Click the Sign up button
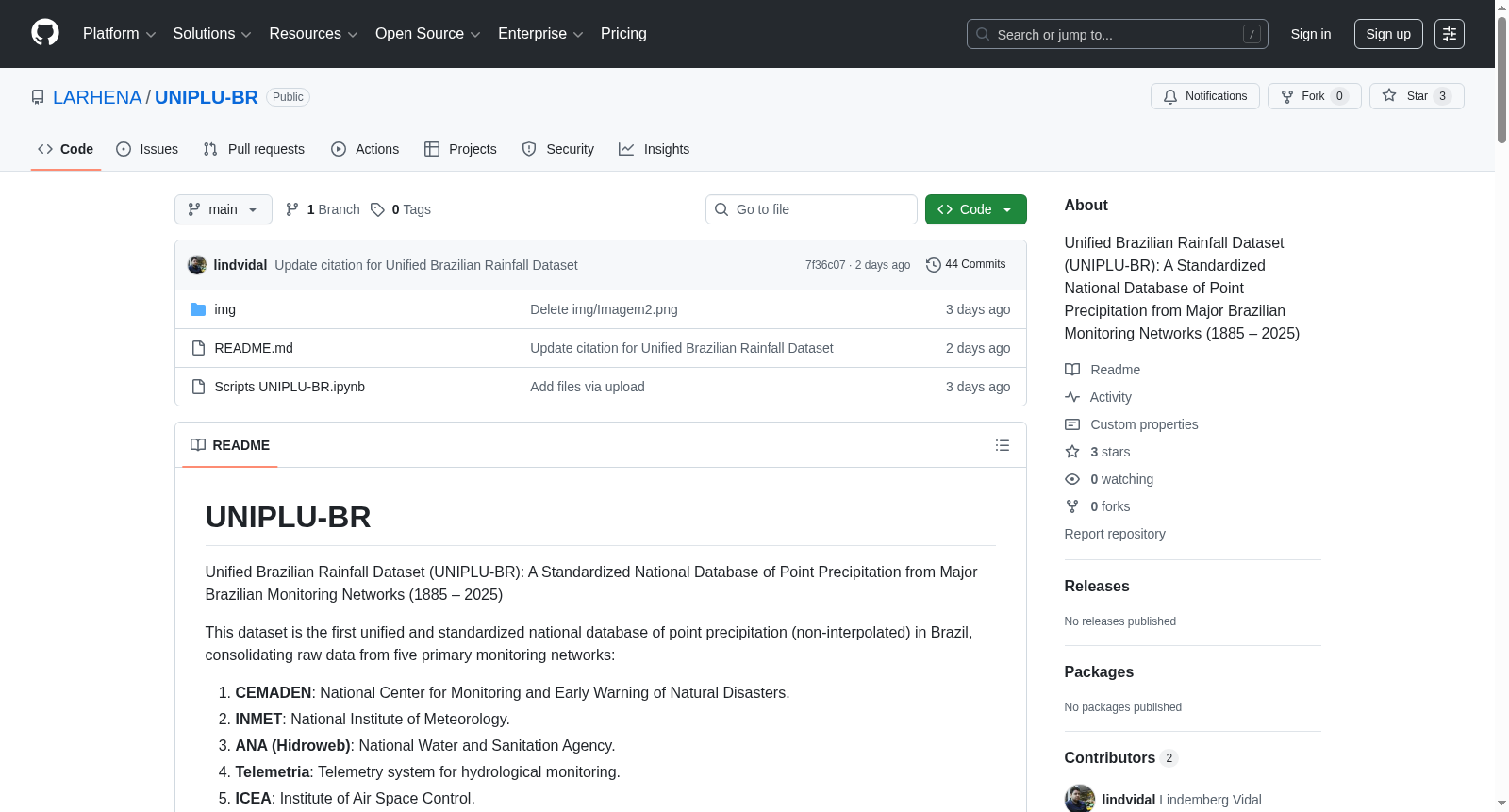 tap(1388, 34)
